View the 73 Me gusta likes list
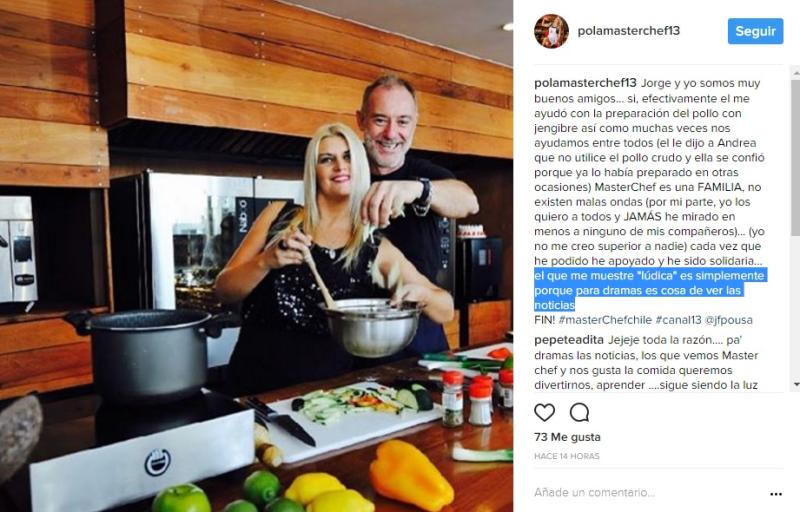800x512 pixels. [x=567, y=437]
